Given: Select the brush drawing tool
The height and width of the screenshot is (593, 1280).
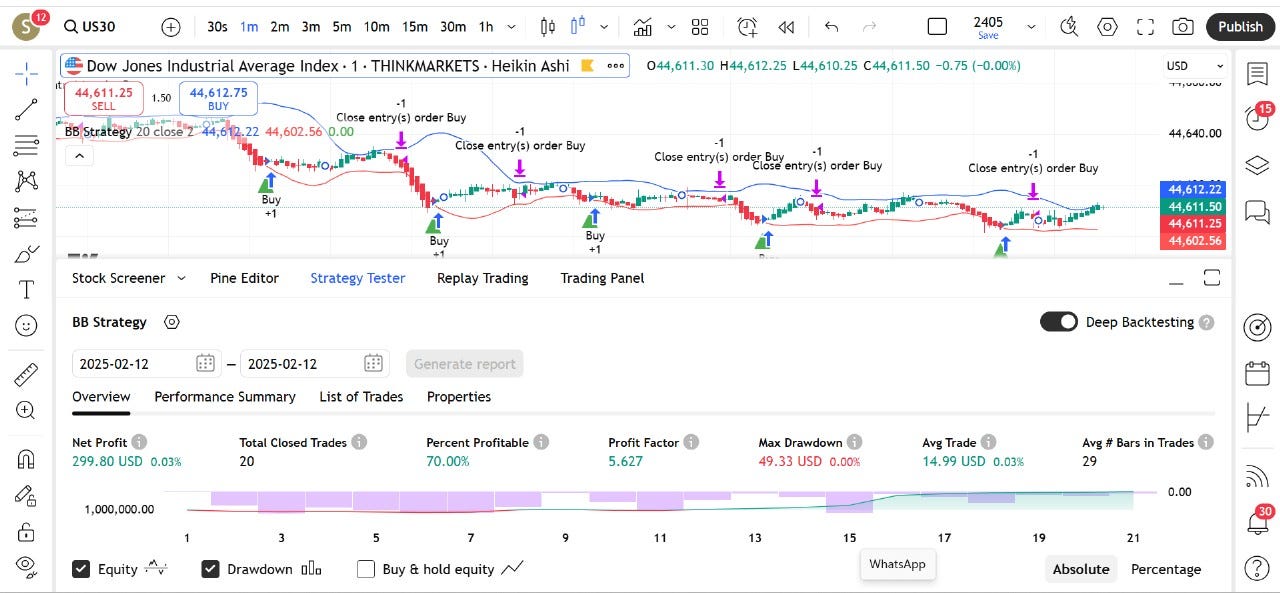Looking at the screenshot, I should tap(27, 254).
